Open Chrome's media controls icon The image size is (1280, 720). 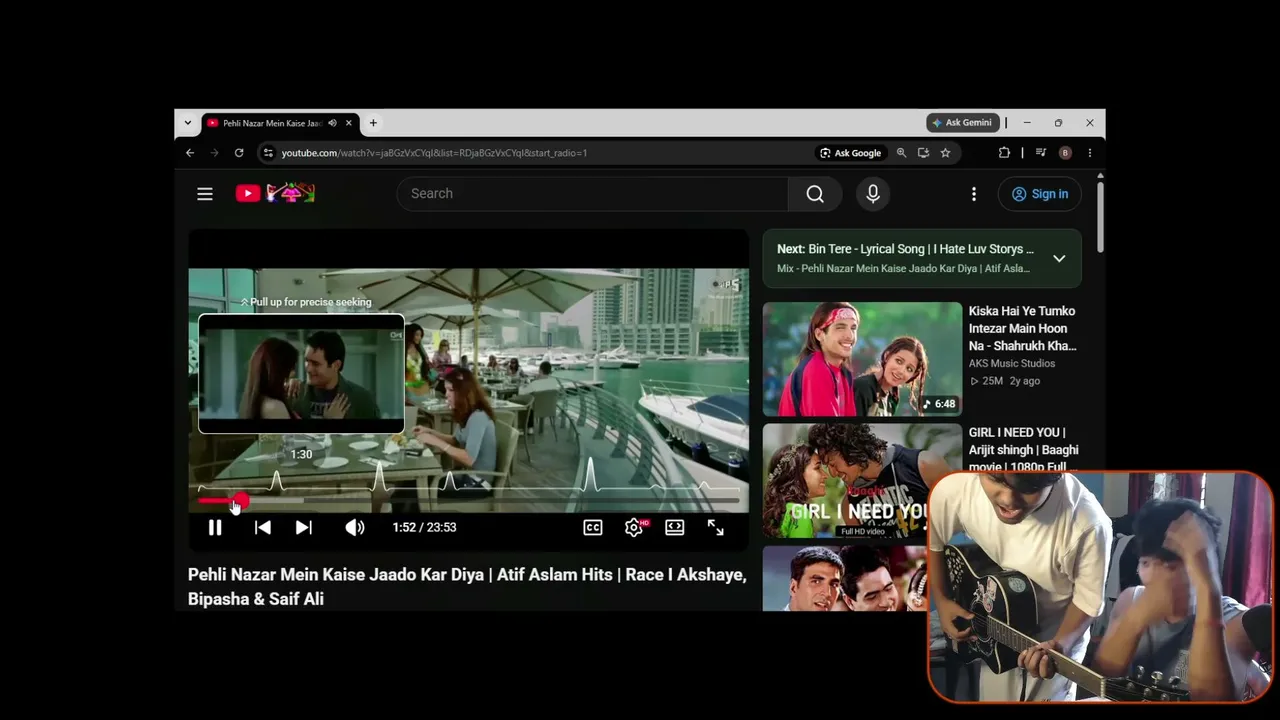point(1041,153)
